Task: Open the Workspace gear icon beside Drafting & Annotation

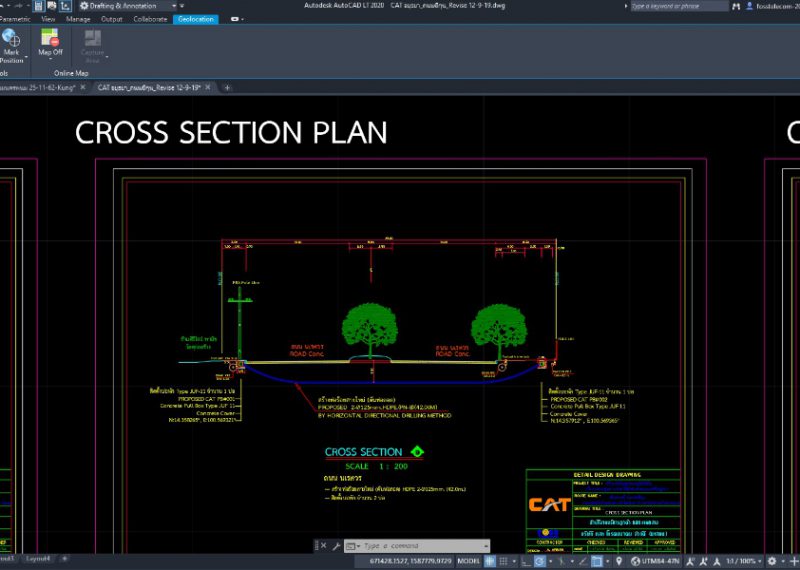Action: [x=84, y=6]
